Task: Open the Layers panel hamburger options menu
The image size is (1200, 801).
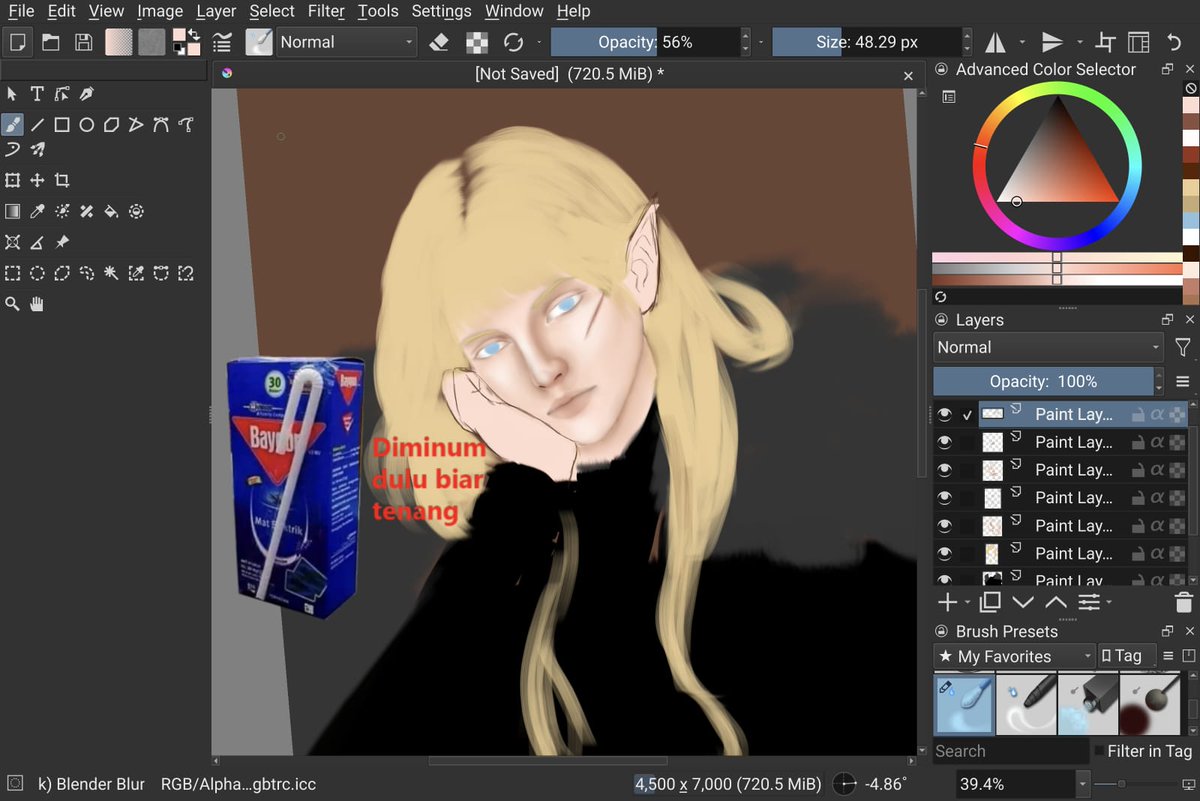Action: [1183, 381]
